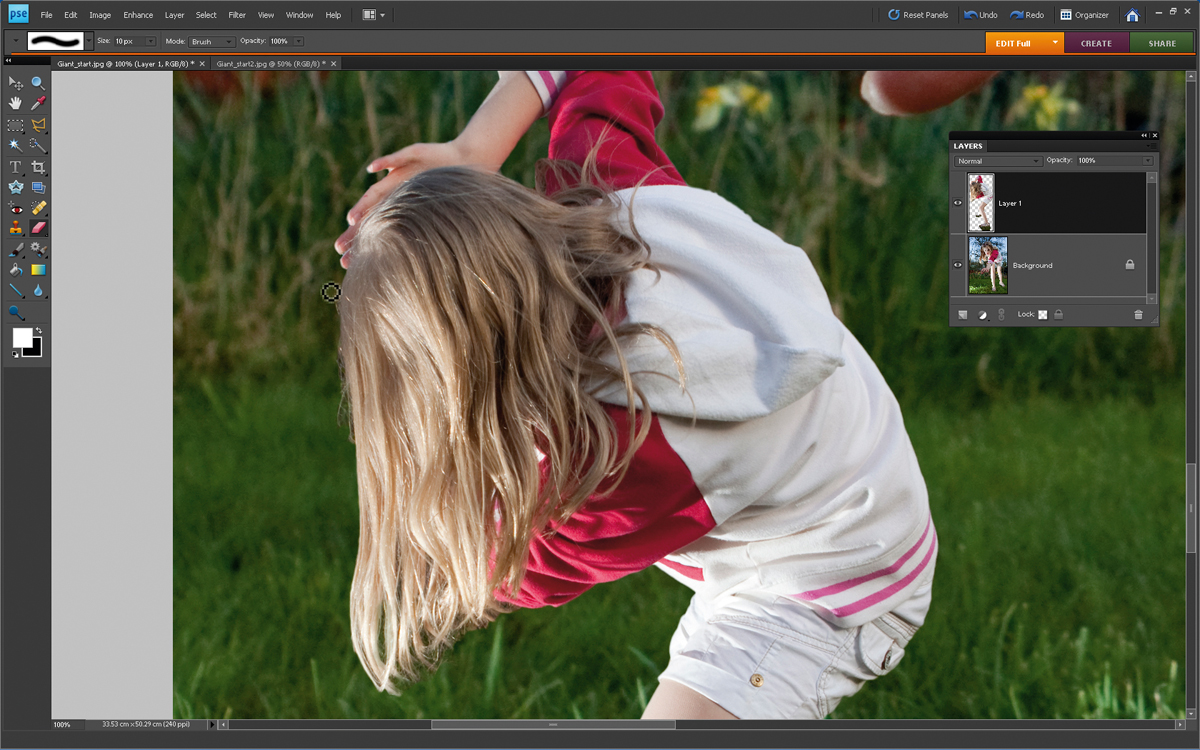Select the Horizontal Type tool
This screenshot has width=1200, height=750.
[x=16, y=166]
